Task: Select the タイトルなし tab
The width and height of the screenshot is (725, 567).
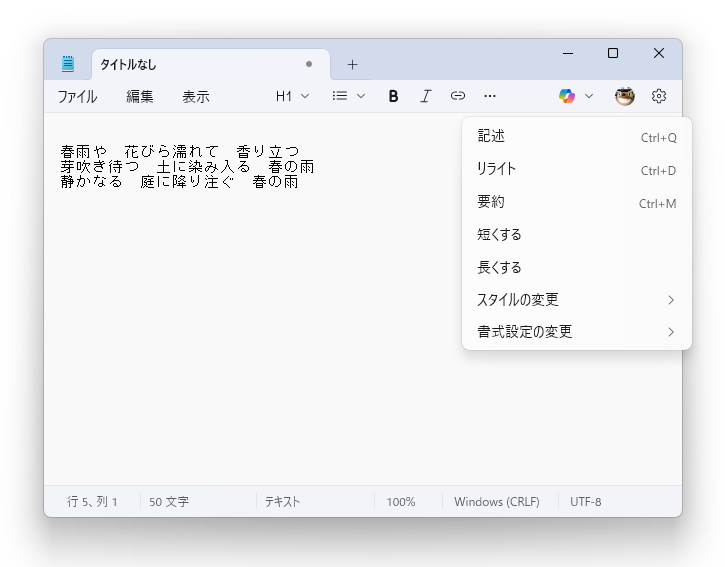Action: tap(211, 64)
